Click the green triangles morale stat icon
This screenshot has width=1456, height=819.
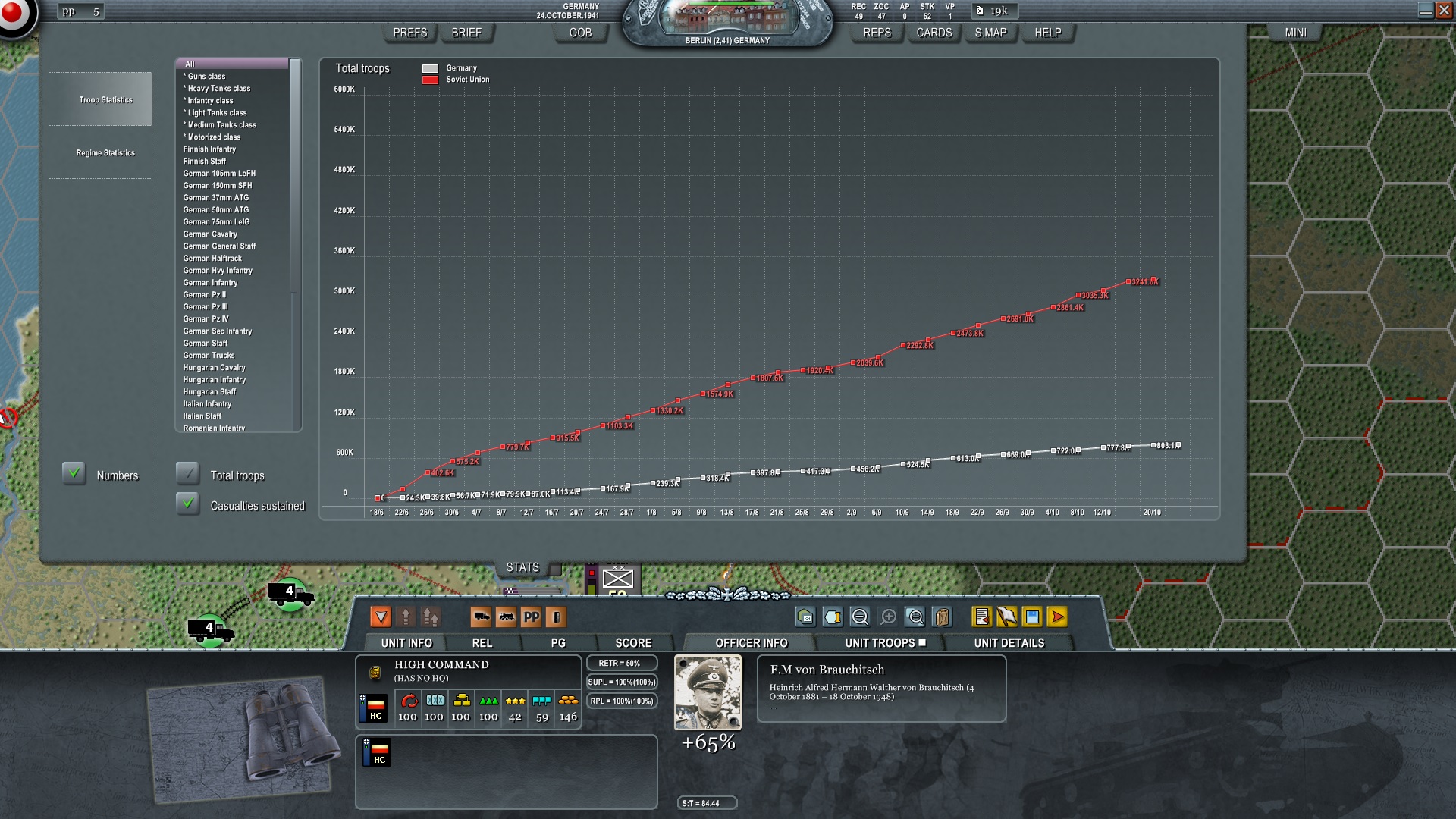(488, 701)
